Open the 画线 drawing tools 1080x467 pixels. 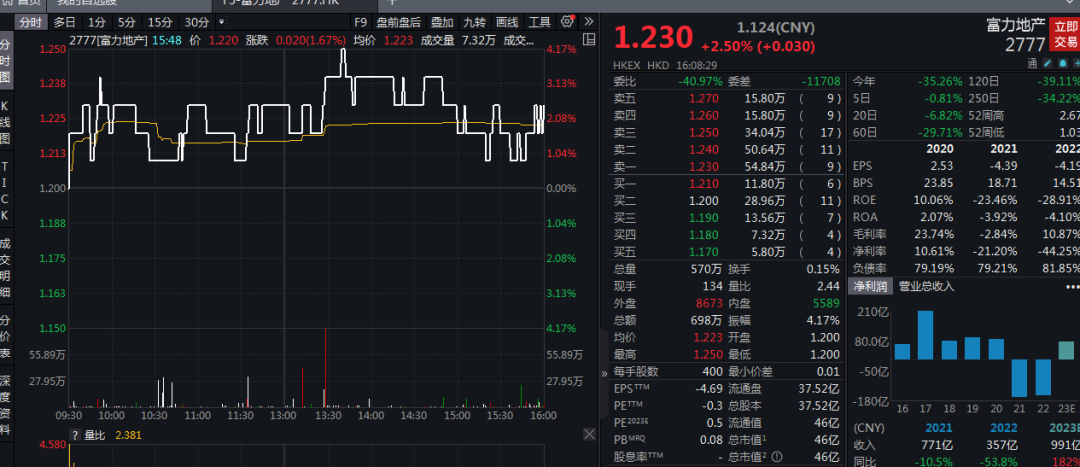[x=507, y=22]
